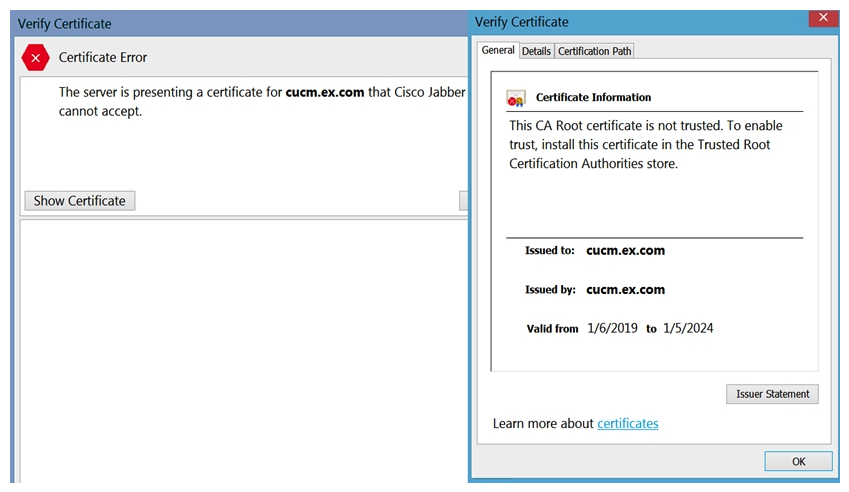Click the untrusted certificate information icon
This screenshot has height=492, width=849.
515,98
